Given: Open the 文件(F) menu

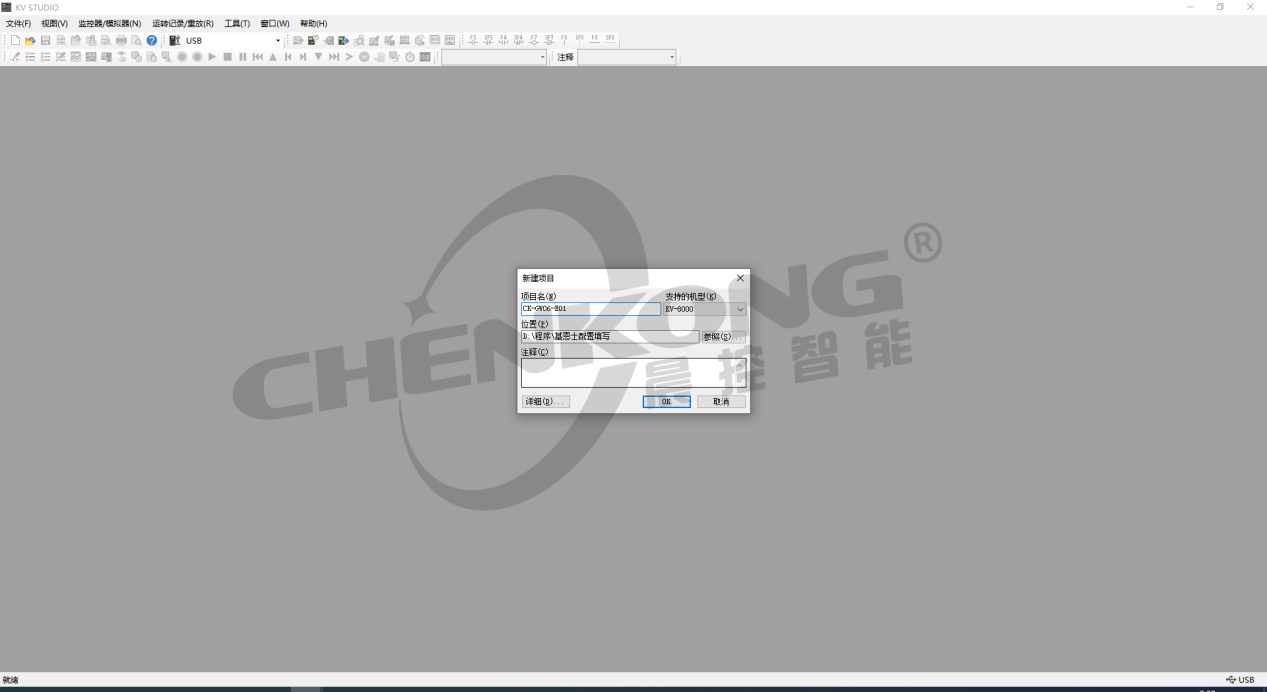Looking at the screenshot, I should 18,23.
